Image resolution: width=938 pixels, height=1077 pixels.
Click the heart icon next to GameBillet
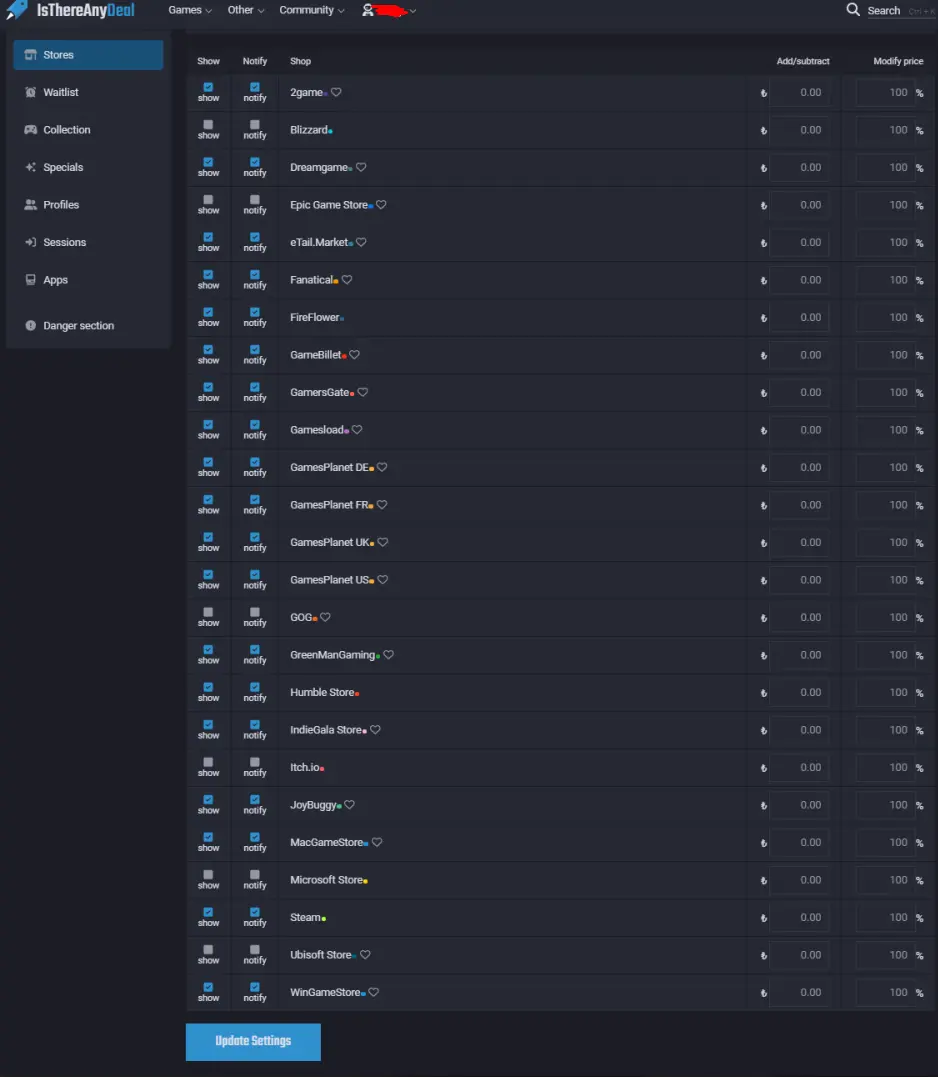[x=354, y=354]
